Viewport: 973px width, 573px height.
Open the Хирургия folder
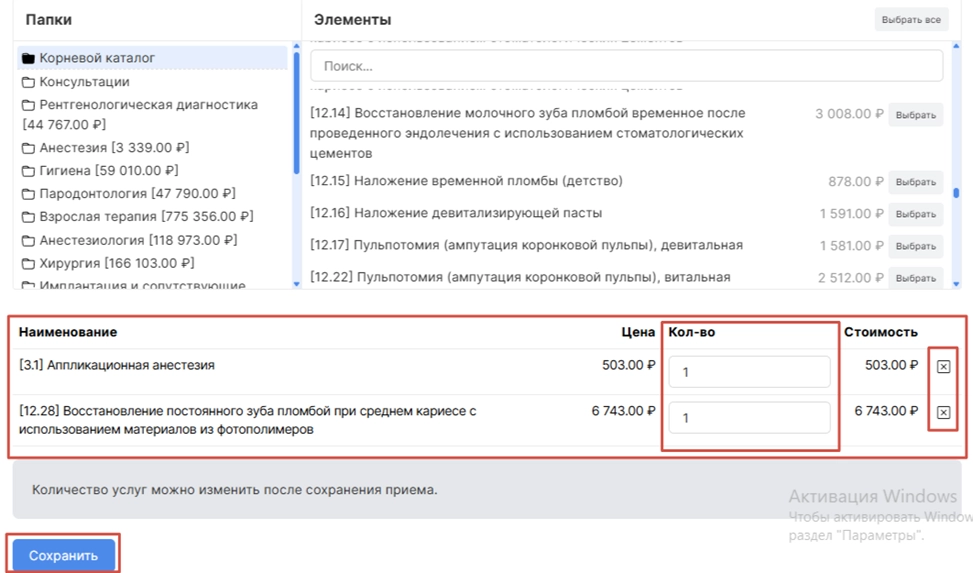116,263
